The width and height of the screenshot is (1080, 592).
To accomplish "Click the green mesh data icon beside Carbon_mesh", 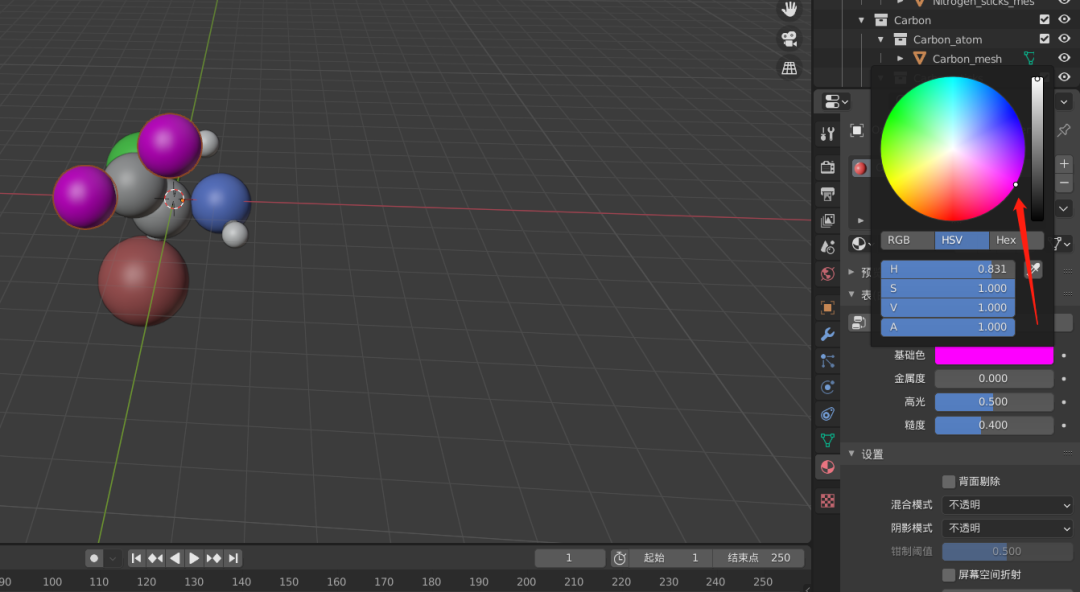I will coord(1030,59).
